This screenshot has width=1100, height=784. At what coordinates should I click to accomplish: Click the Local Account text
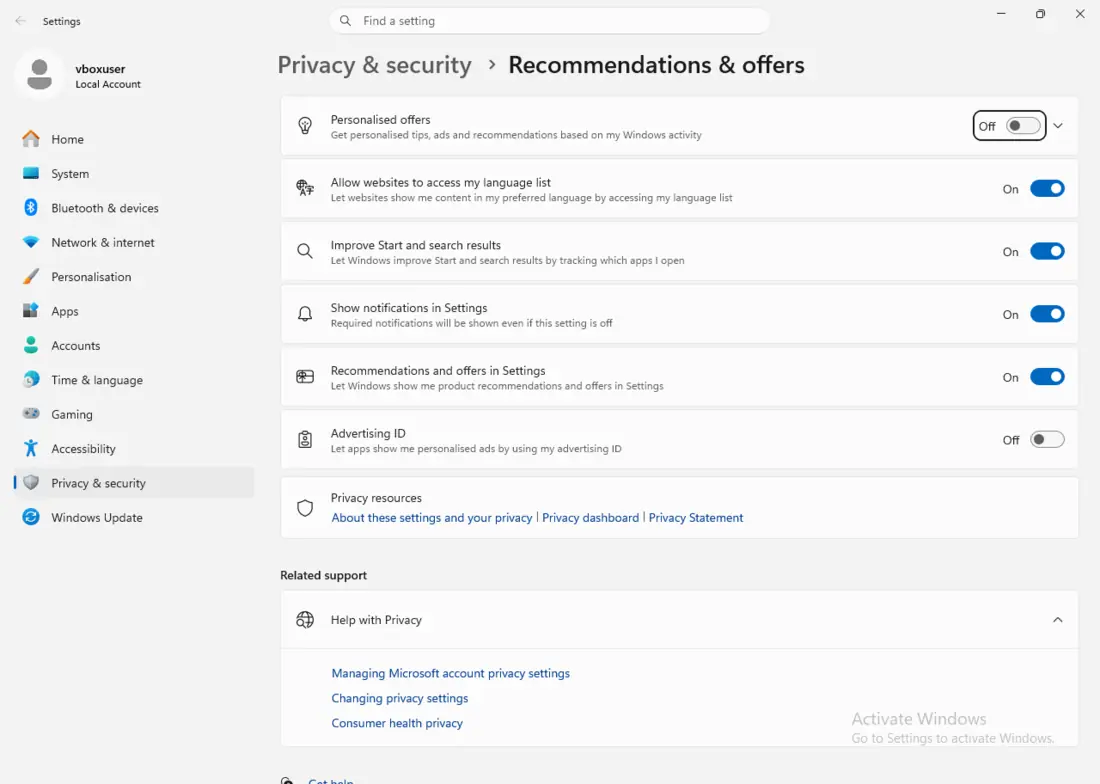pyautogui.click(x=108, y=84)
